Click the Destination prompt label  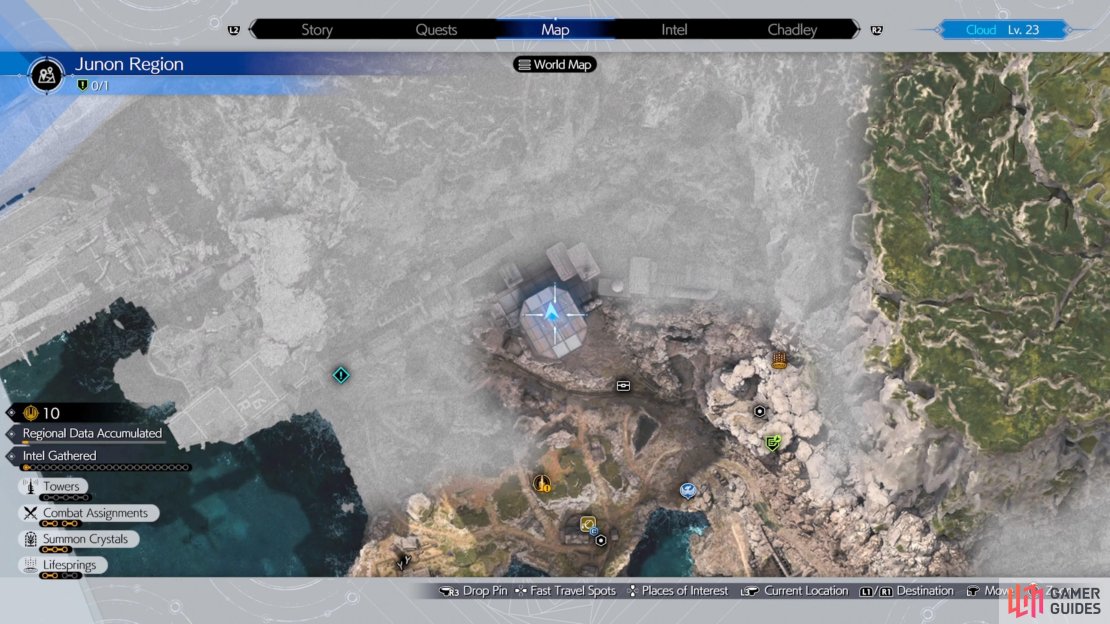coord(925,591)
